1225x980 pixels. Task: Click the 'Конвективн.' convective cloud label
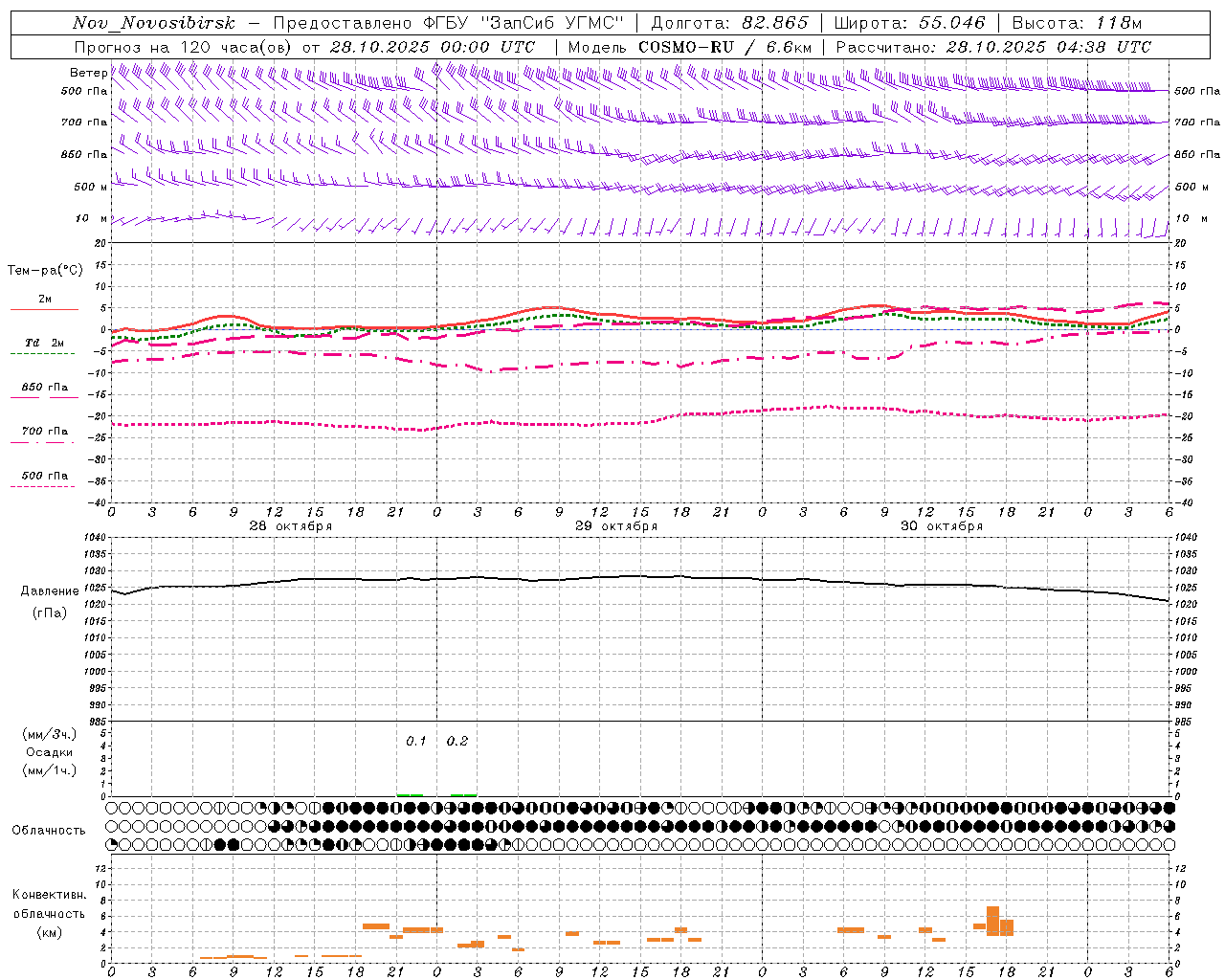(49, 895)
